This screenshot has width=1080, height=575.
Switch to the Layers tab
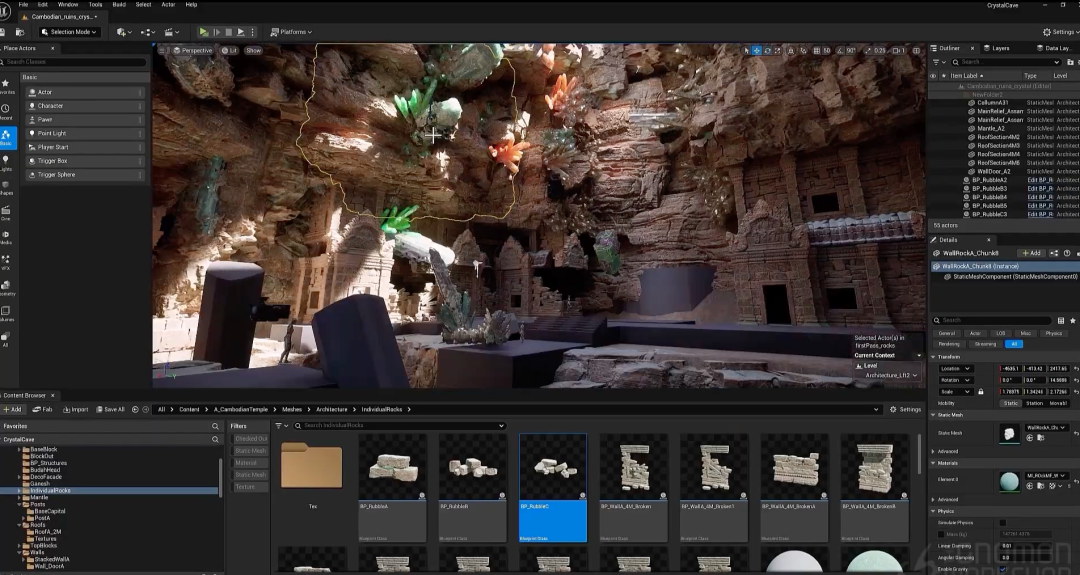tap(997, 48)
